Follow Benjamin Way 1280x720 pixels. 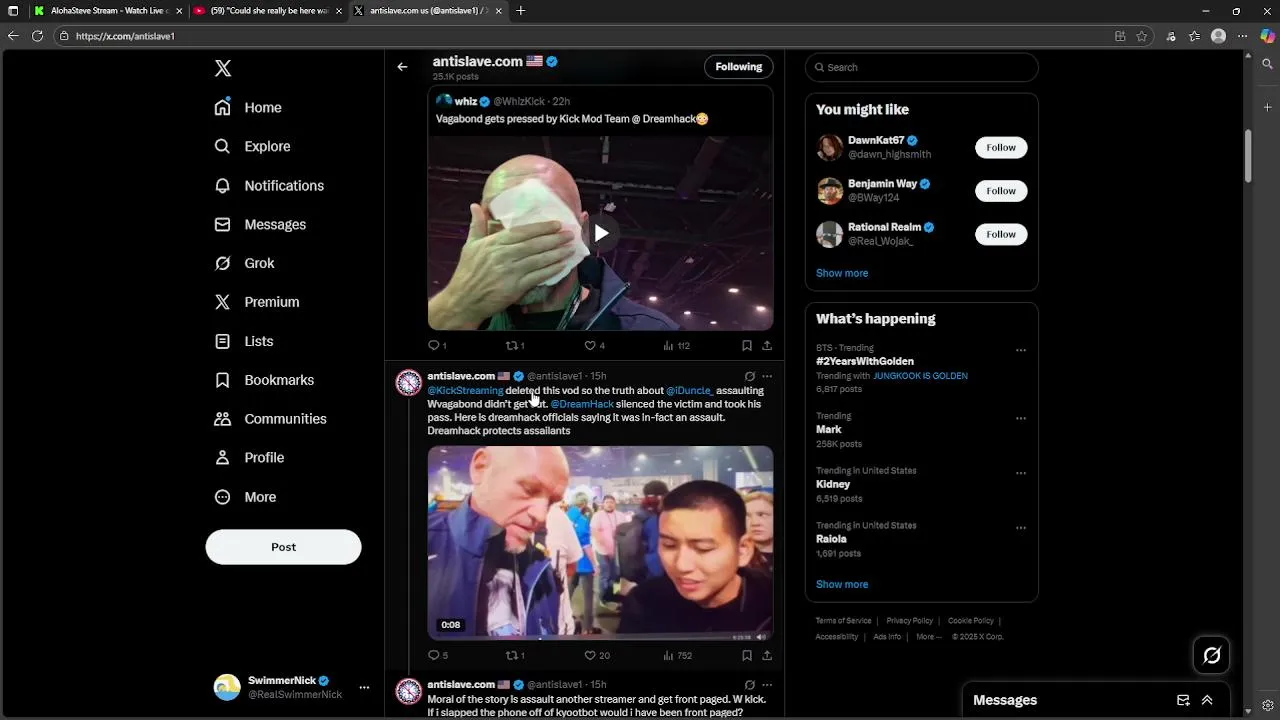1001,191
